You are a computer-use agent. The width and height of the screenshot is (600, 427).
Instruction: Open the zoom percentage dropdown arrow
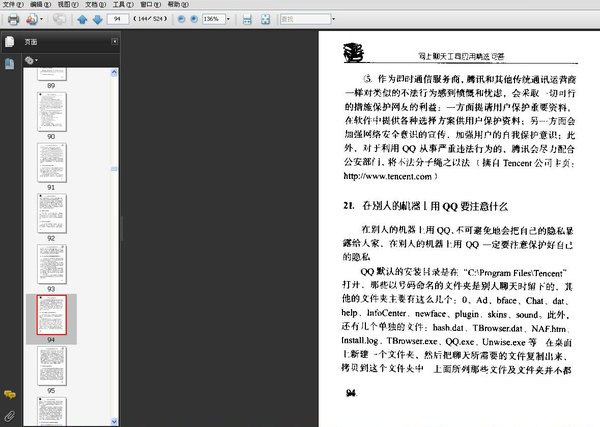pyautogui.click(x=228, y=19)
